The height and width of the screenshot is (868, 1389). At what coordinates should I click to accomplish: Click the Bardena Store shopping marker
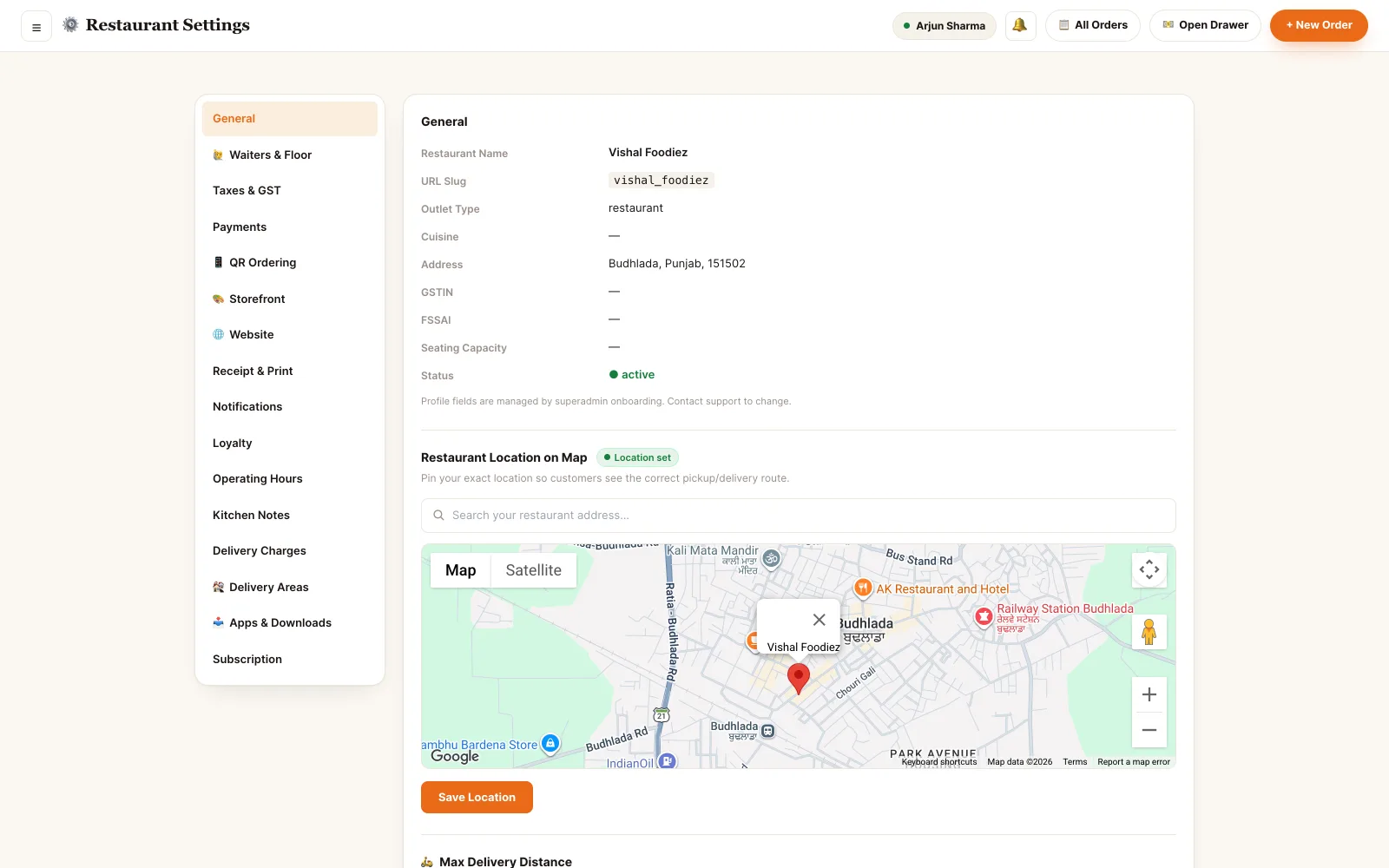point(550,743)
